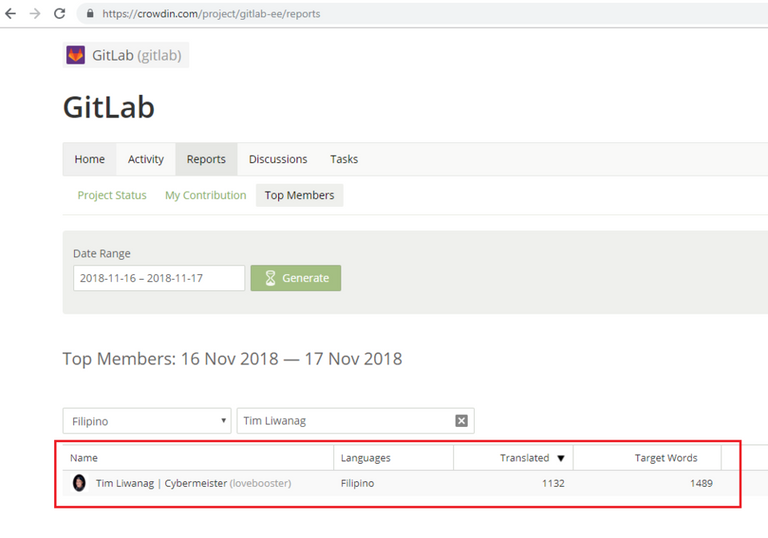
Task: Click the Date Range input field
Action: 159,278
